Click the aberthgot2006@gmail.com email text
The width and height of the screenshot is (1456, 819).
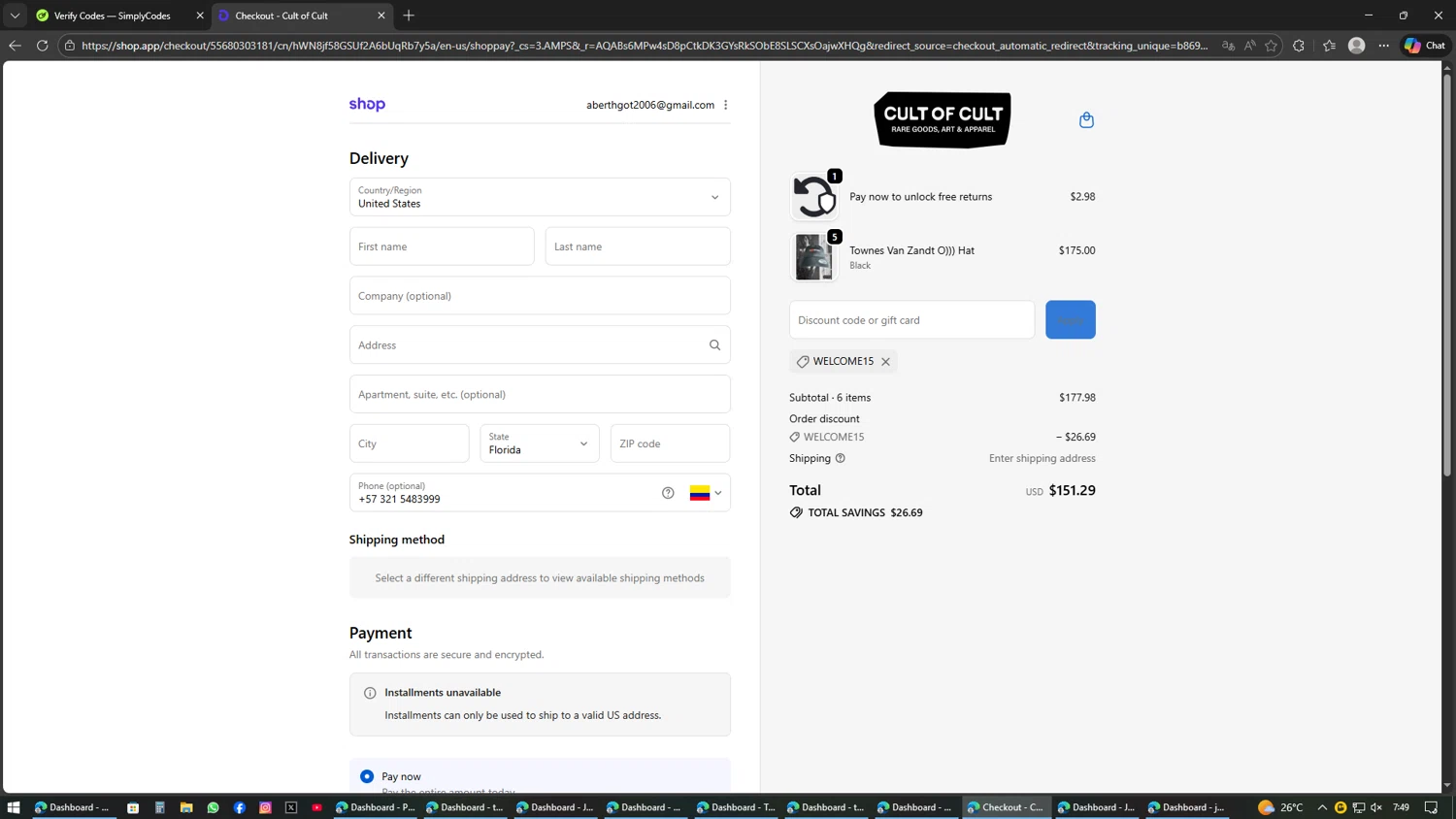tap(650, 105)
